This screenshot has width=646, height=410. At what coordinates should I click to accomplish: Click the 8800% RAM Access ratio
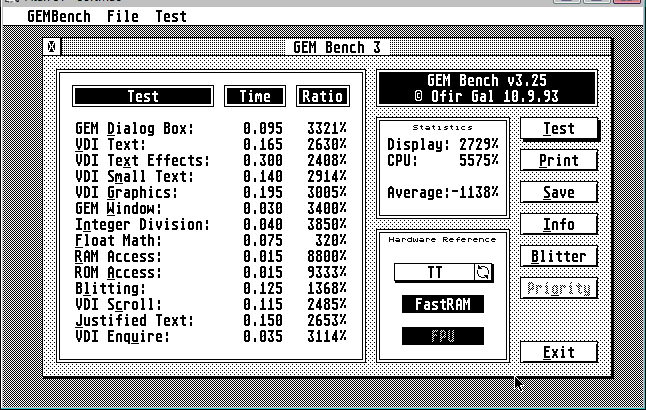point(327,257)
